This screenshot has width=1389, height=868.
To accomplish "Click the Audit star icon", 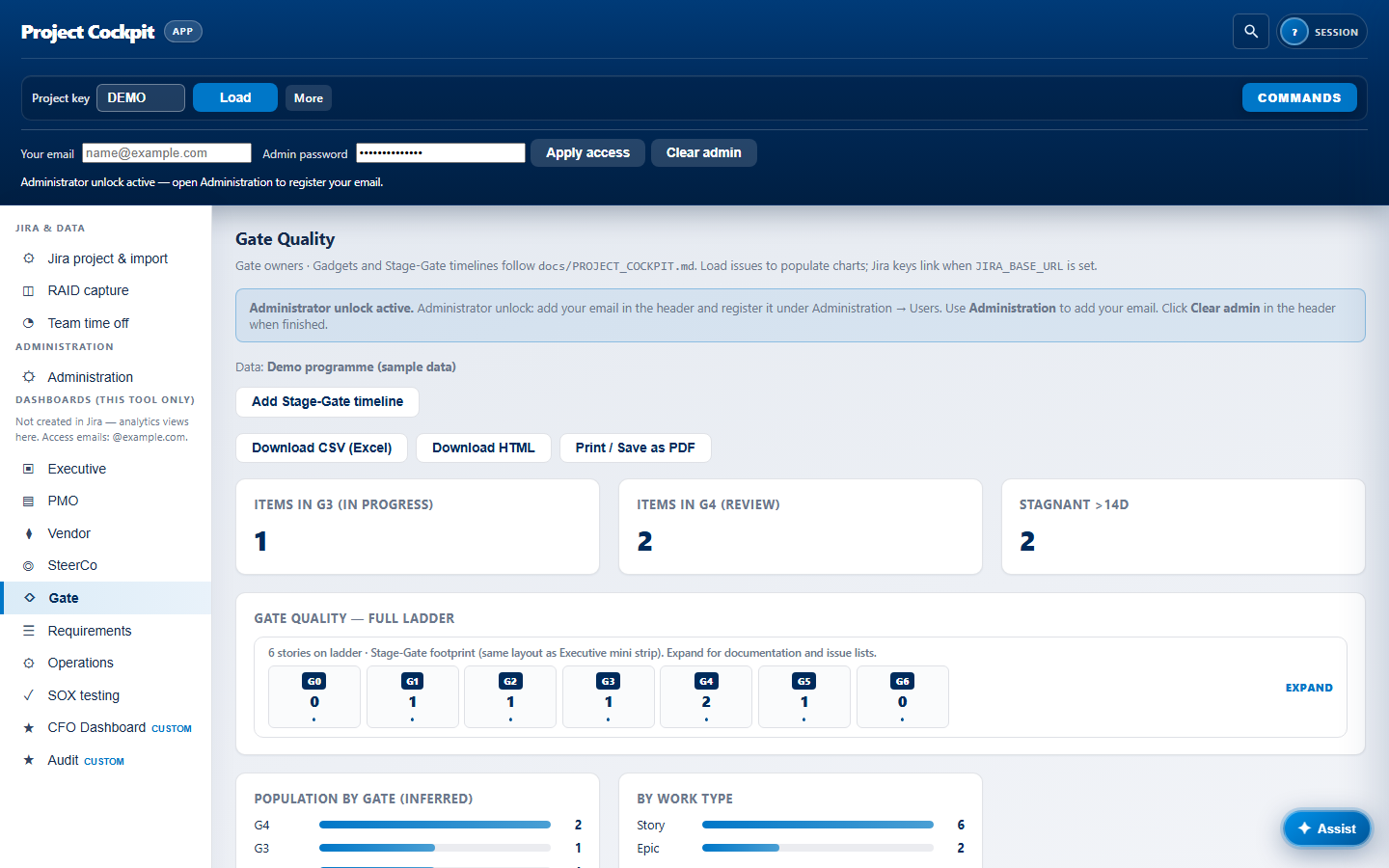I will point(29,760).
